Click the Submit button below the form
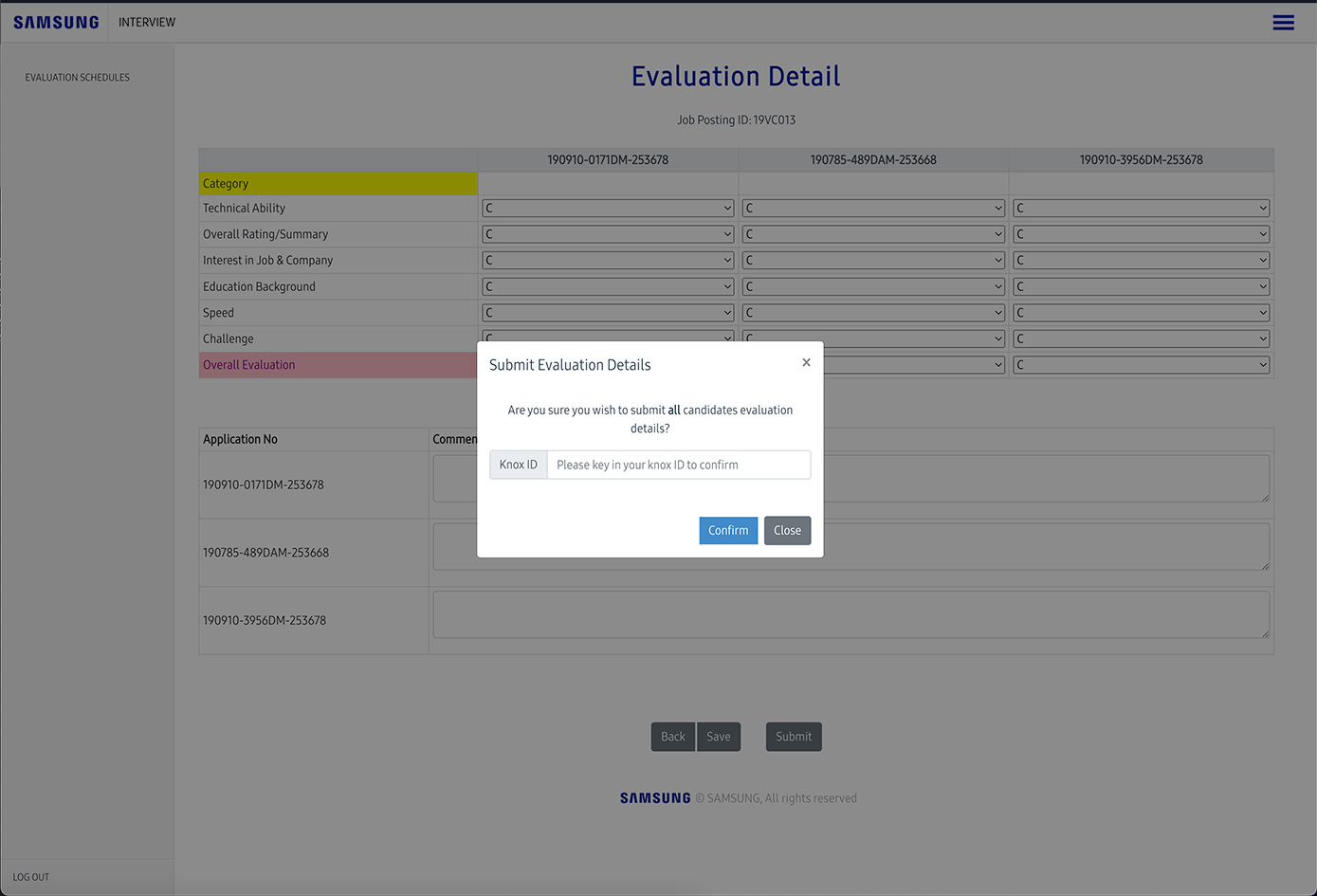 coord(794,737)
